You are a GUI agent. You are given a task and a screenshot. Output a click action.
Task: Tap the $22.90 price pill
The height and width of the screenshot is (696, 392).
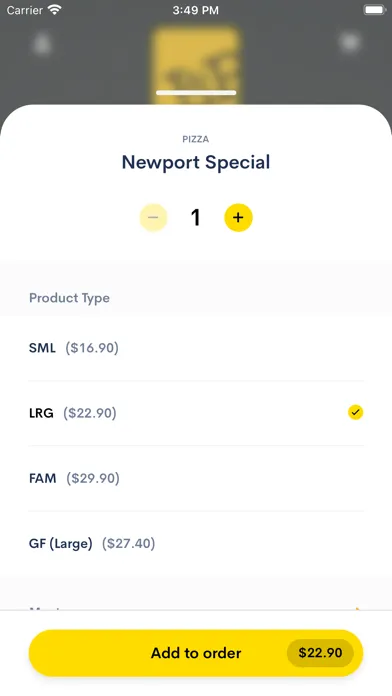tap(320, 653)
